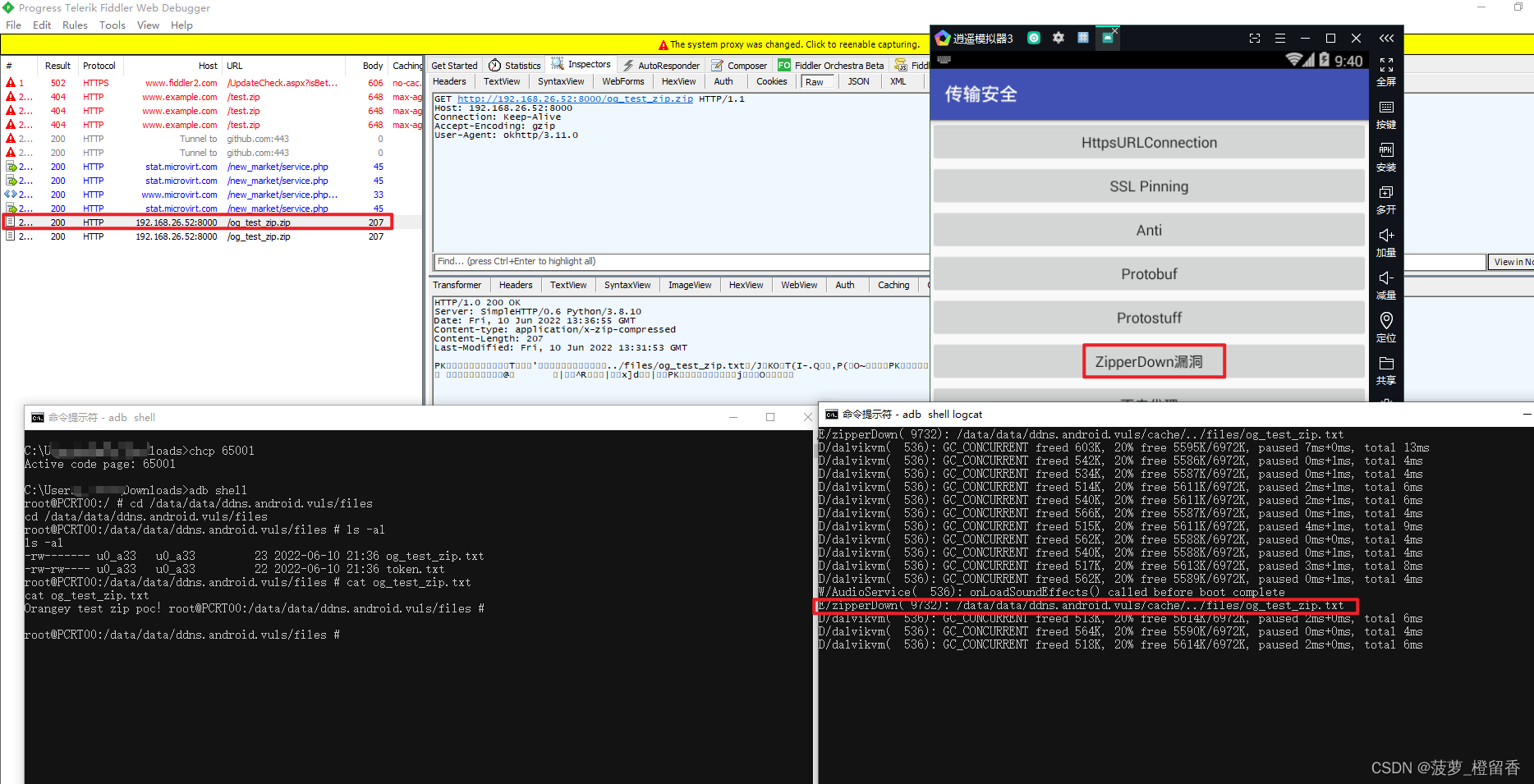The image size is (1534, 784).
Task: Switch to Fiddler Orchestra Beta tab
Action: (x=831, y=66)
